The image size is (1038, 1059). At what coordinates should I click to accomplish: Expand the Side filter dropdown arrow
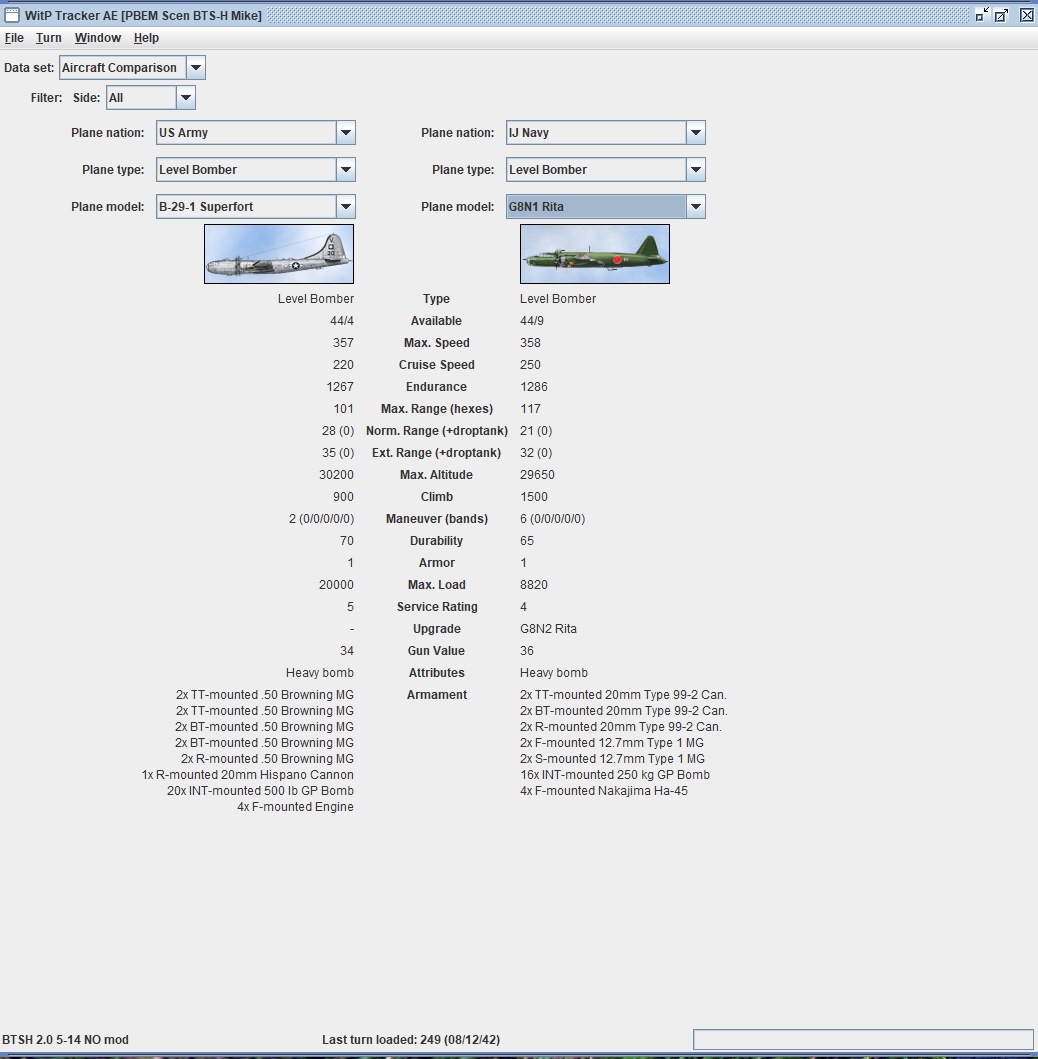tap(186, 98)
